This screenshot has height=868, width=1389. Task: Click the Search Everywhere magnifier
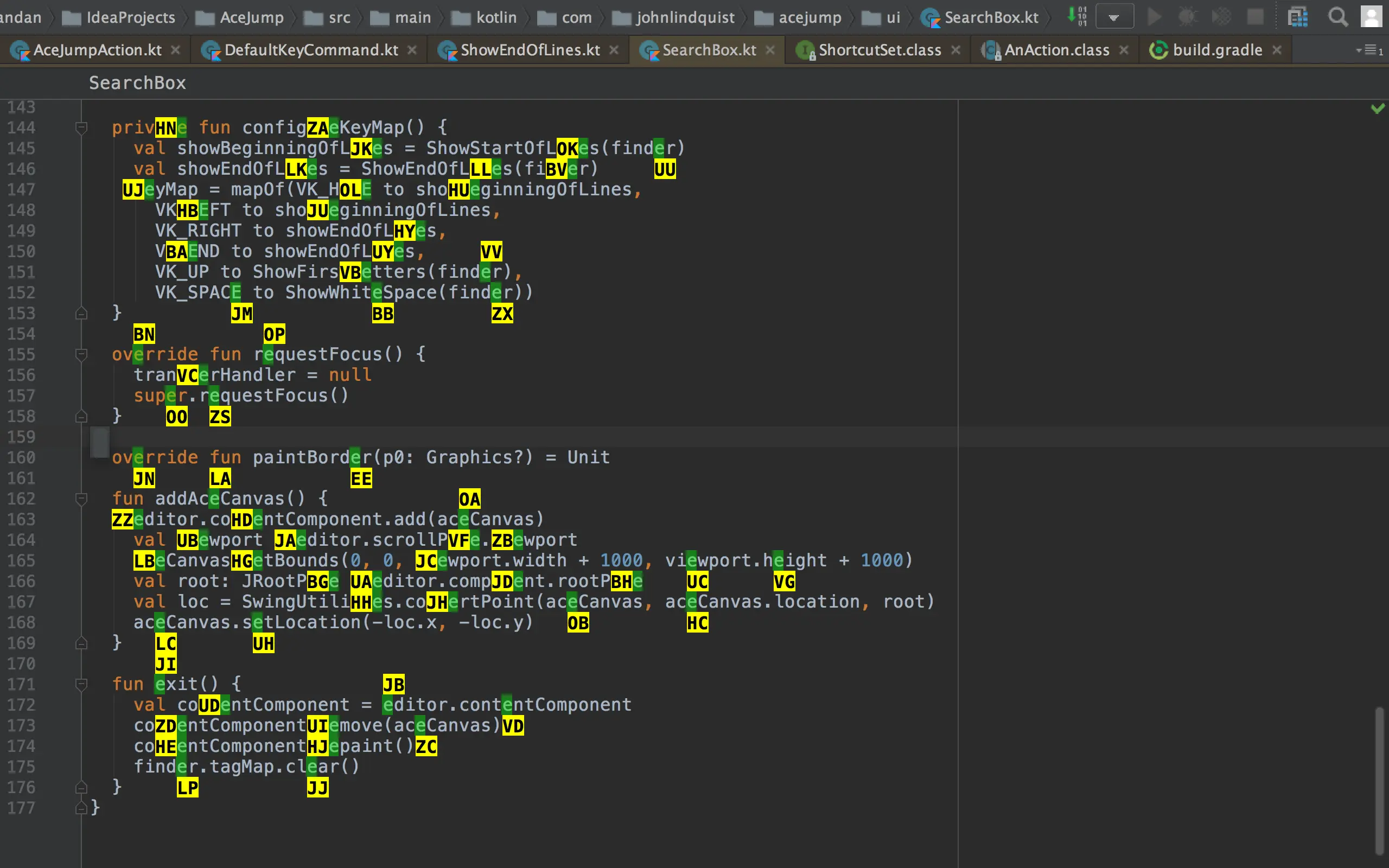(1338, 17)
